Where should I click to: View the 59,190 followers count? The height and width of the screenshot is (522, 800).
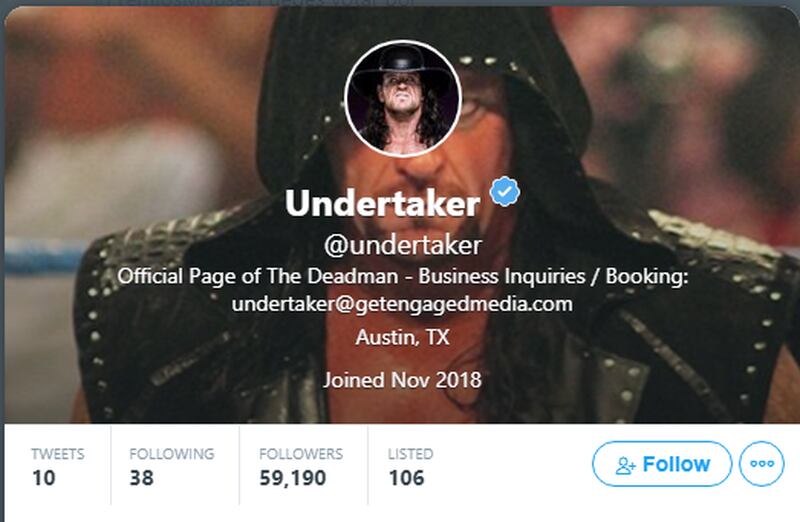[293, 478]
